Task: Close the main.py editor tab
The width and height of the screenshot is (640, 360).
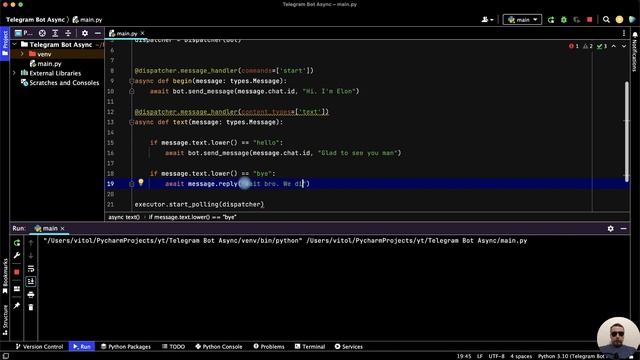Action: coord(142,33)
